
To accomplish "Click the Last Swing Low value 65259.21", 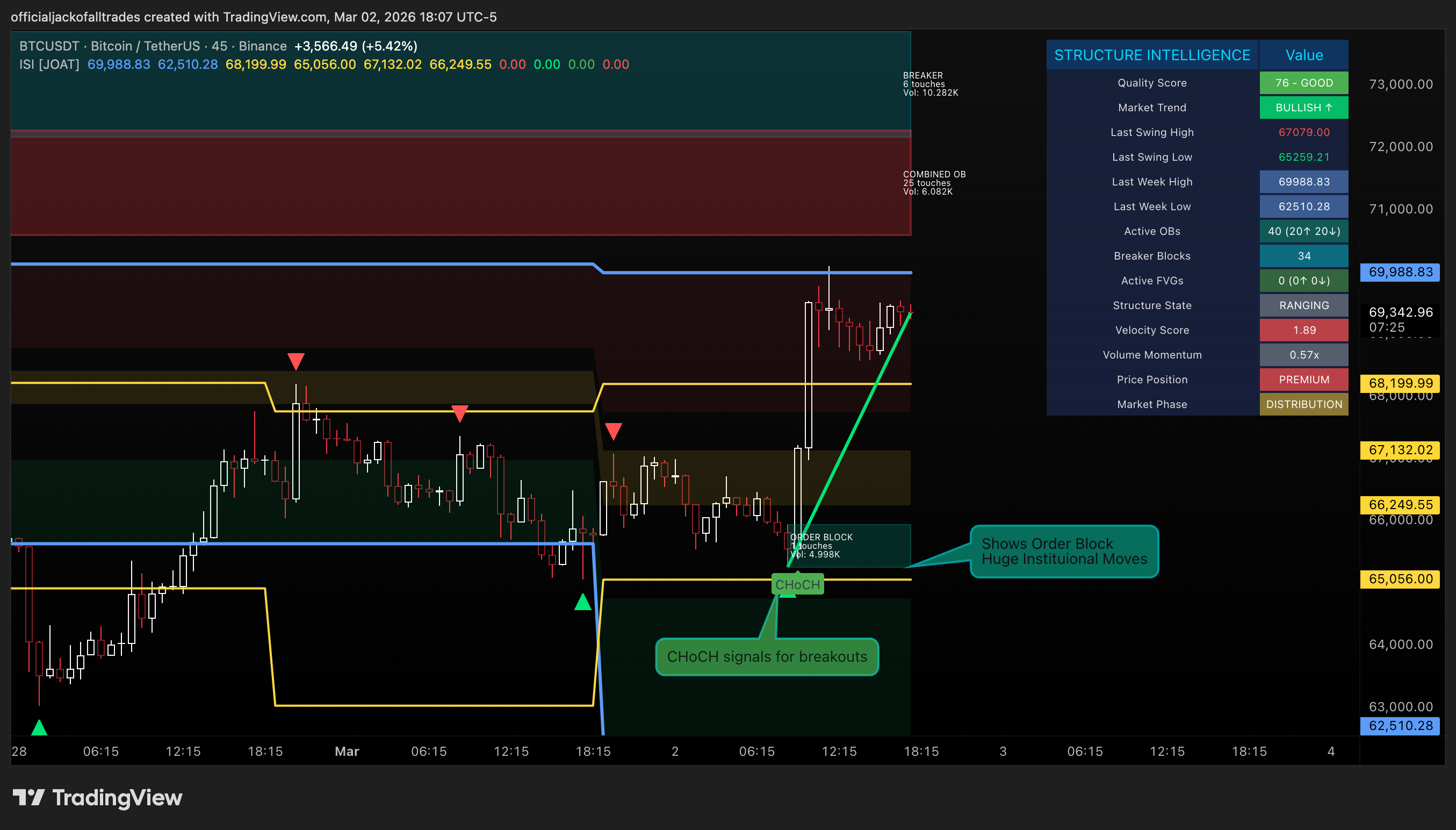I will pyautogui.click(x=1304, y=157).
